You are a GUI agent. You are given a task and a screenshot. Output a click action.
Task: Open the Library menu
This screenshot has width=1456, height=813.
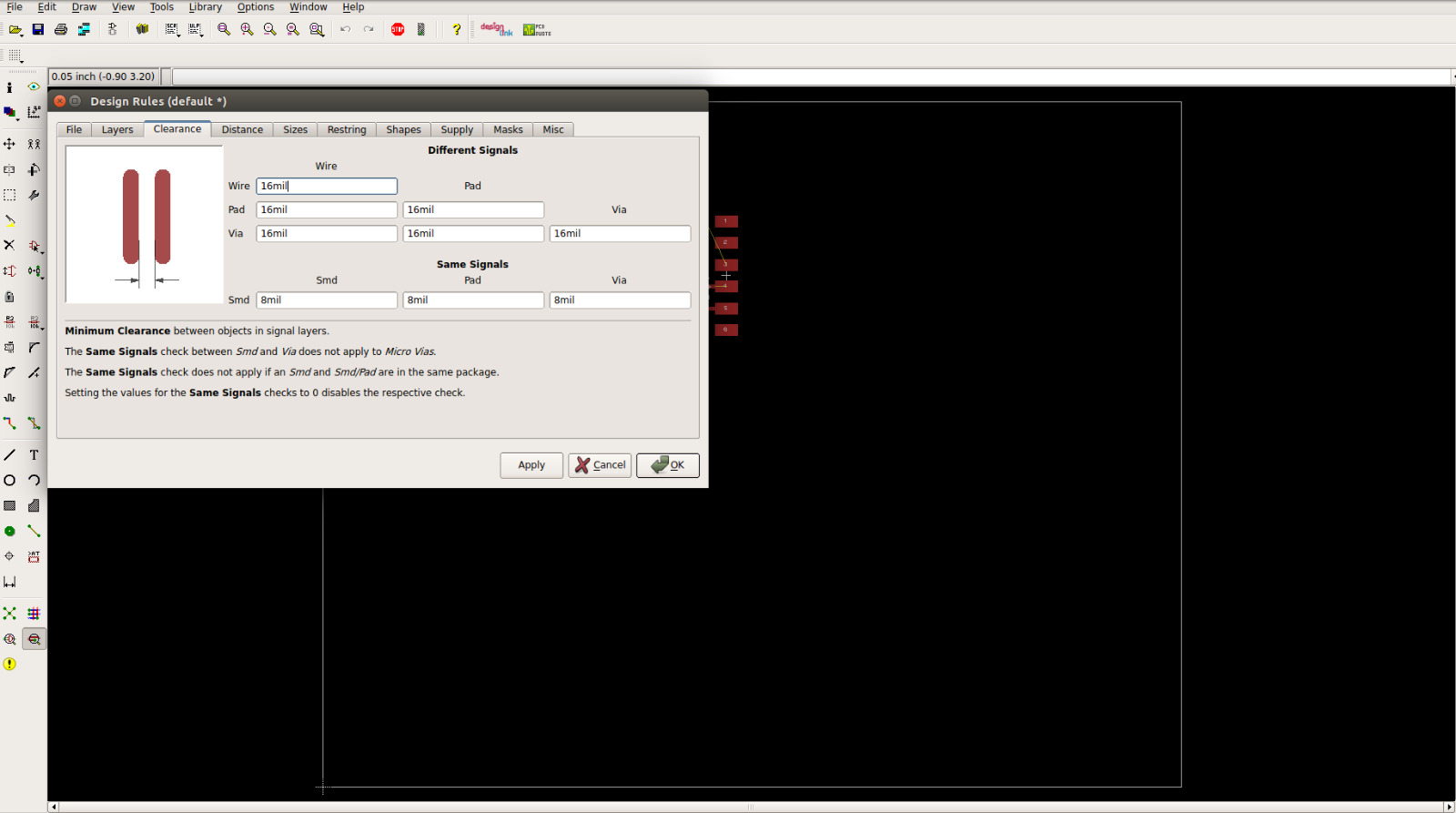click(x=205, y=7)
